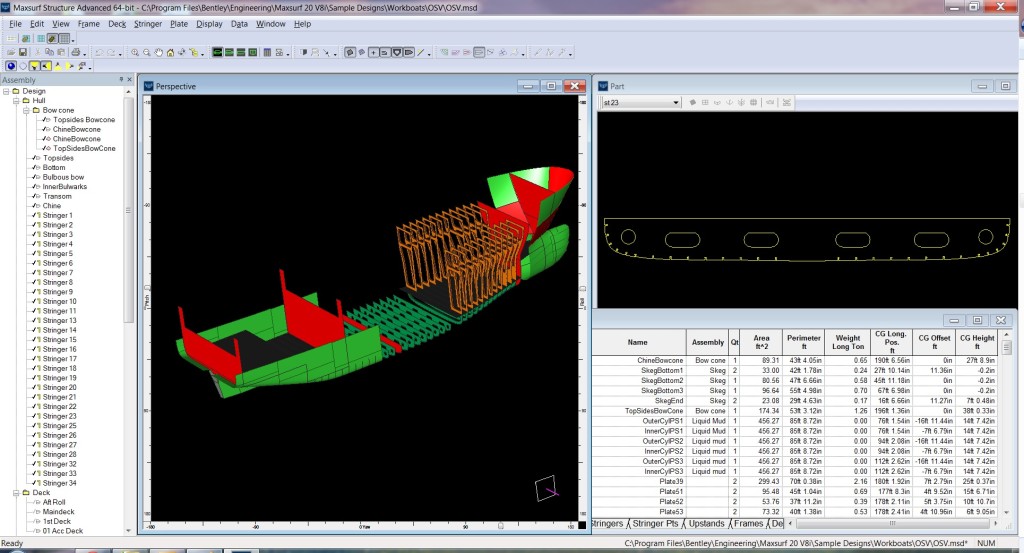Click the first green plate view icon
Image resolution: width=1024 pixels, height=553 pixels.
click(217, 52)
